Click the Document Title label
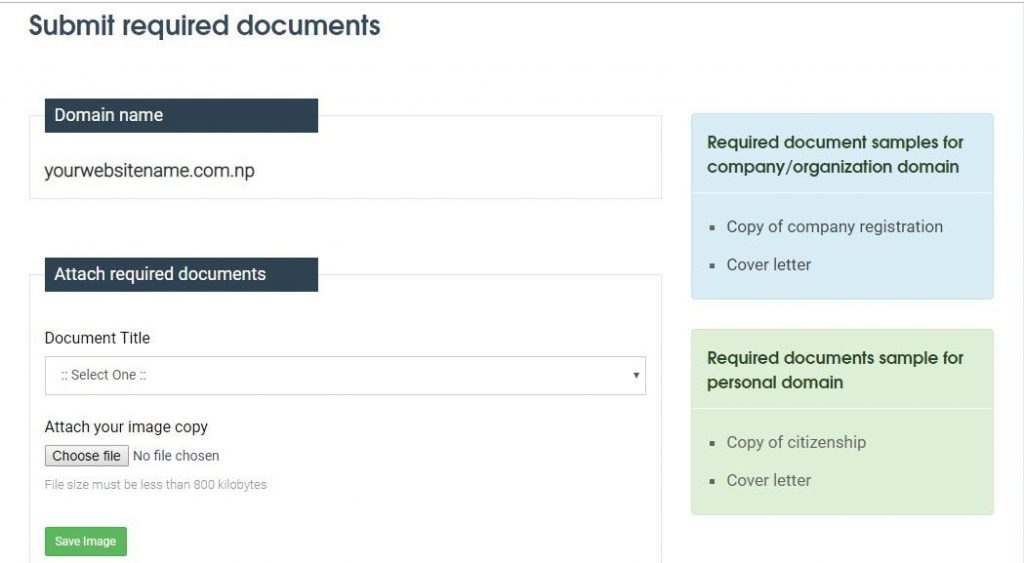1024x563 pixels. tap(97, 338)
